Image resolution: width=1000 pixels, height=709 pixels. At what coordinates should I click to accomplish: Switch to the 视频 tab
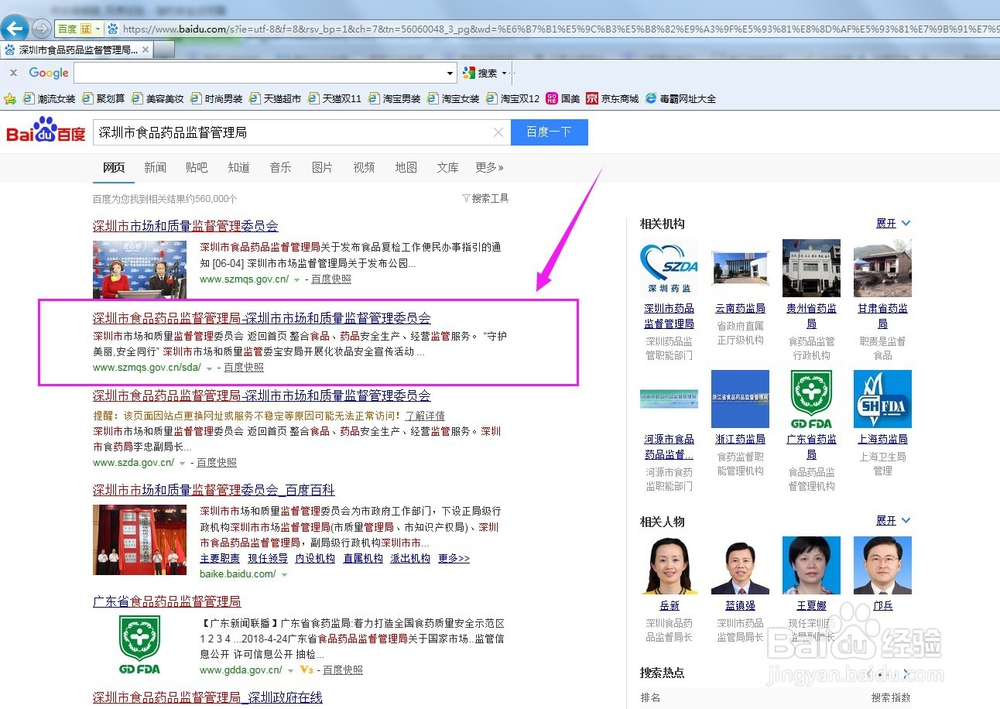click(364, 167)
